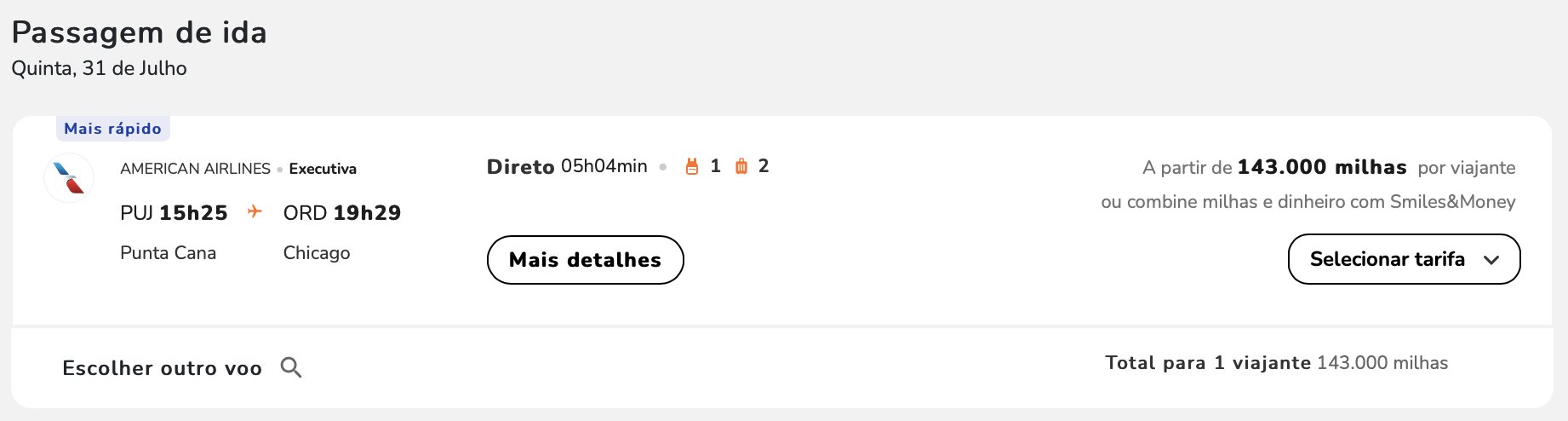Open Mais detalhes for this flight
Screen dimensions: 1568x421
[x=585, y=260]
